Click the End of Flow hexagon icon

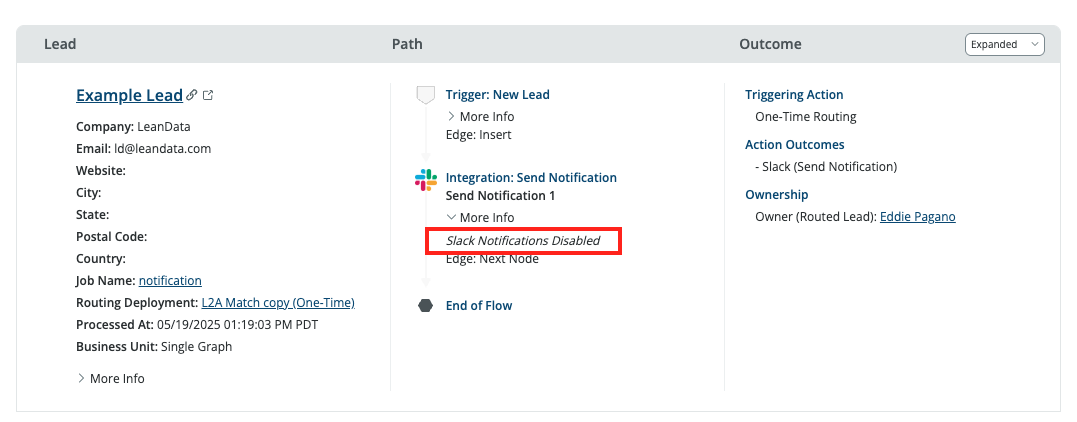[425, 306]
